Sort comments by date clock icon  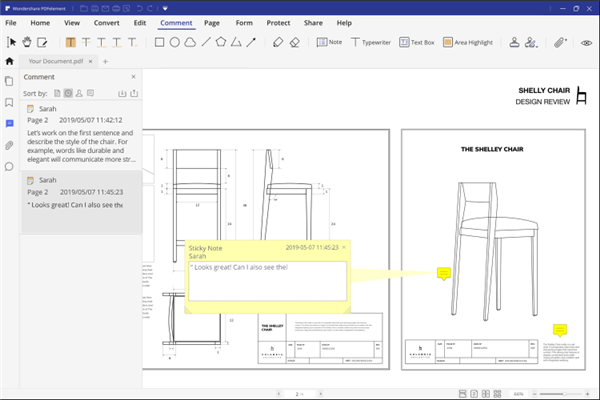click(68, 93)
